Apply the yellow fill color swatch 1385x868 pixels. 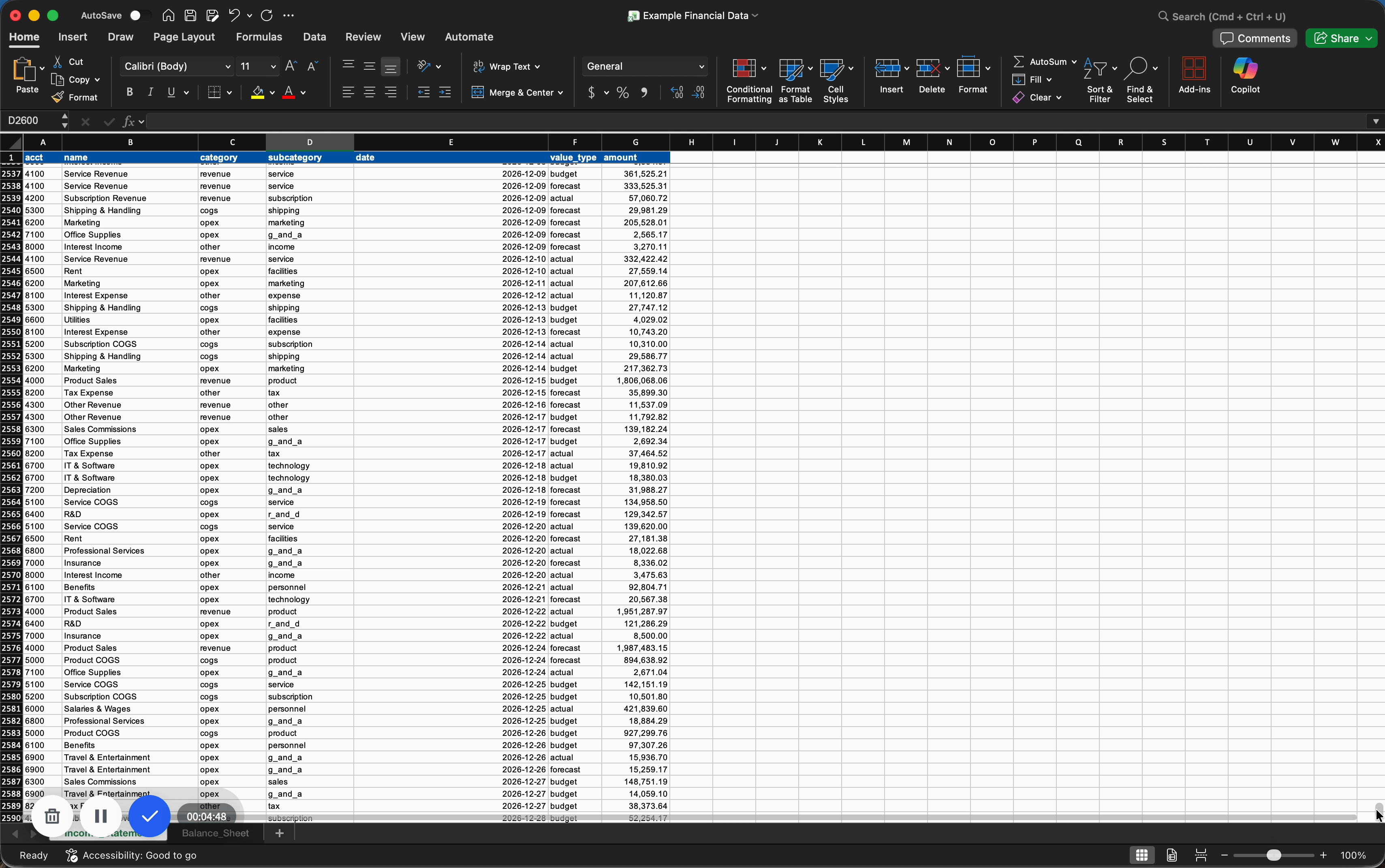258,92
